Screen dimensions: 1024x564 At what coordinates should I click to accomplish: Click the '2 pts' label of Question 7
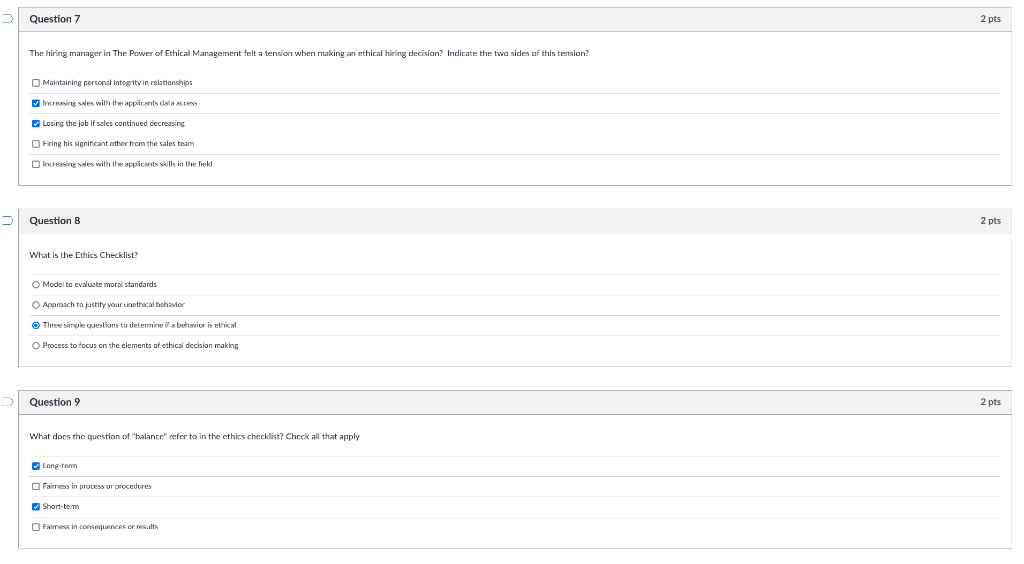[990, 19]
